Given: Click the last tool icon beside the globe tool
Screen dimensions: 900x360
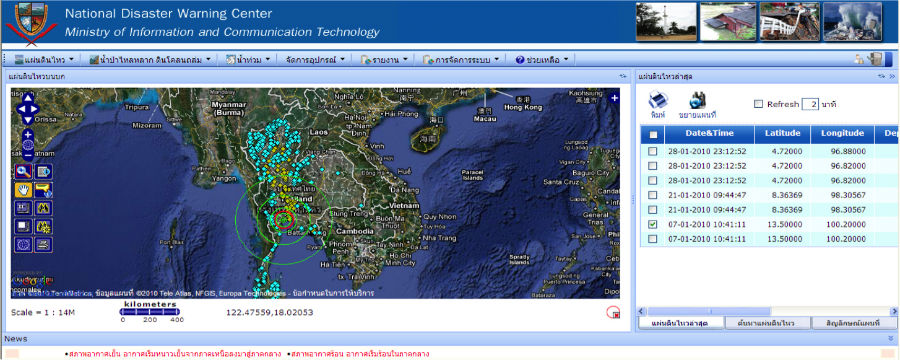Looking at the screenshot, I should point(44,245).
